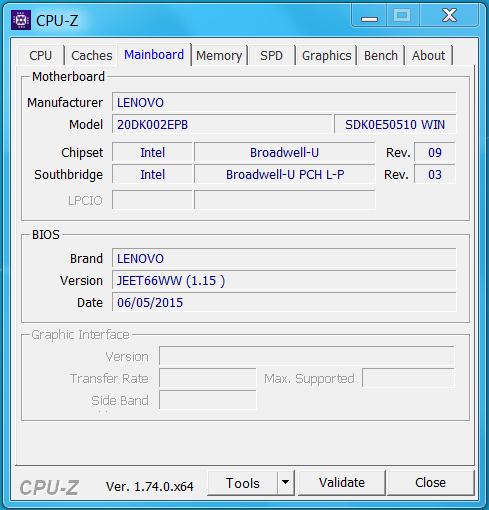Click the Model 20DK002EPB field
Image resolution: width=489 pixels, height=510 pixels.
click(222, 124)
